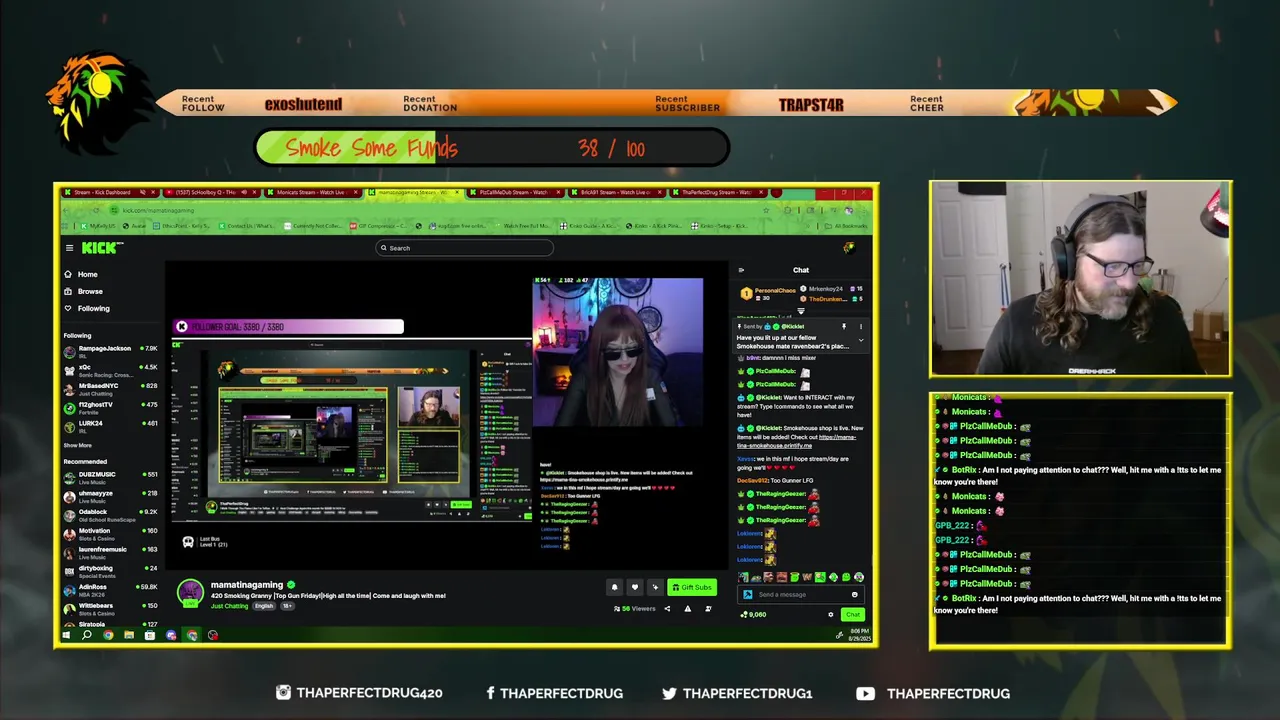Click the notification bell button under stream
1280x720 pixels.
(x=614, y=588)
